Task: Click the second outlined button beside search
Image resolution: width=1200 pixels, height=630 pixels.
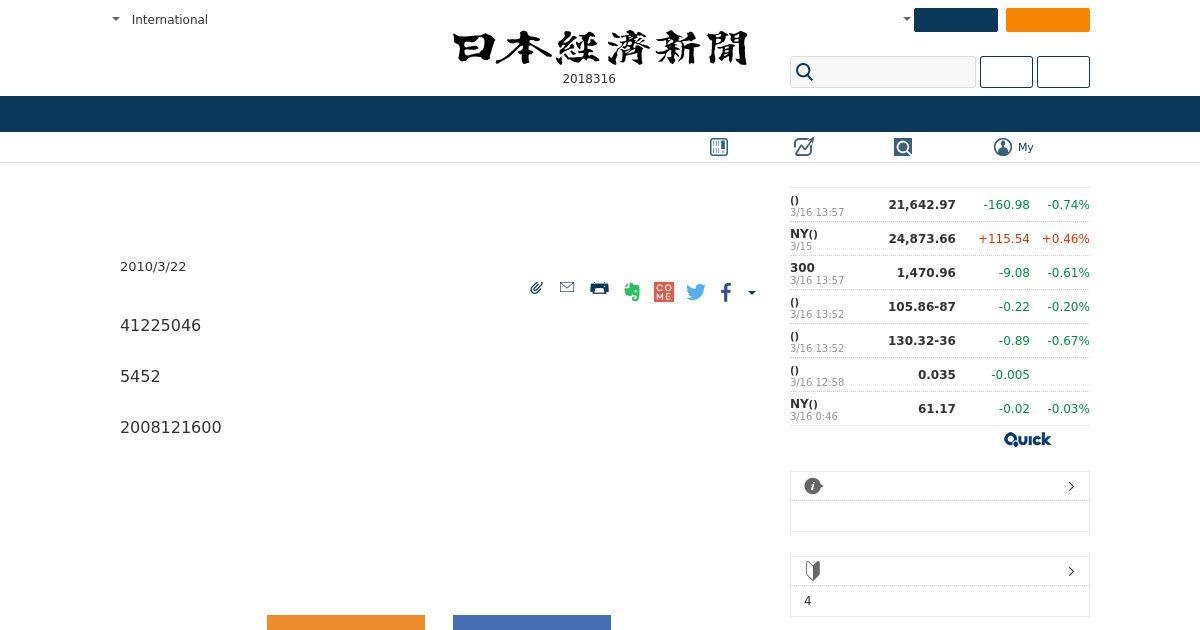Action: pos(1063,72)
